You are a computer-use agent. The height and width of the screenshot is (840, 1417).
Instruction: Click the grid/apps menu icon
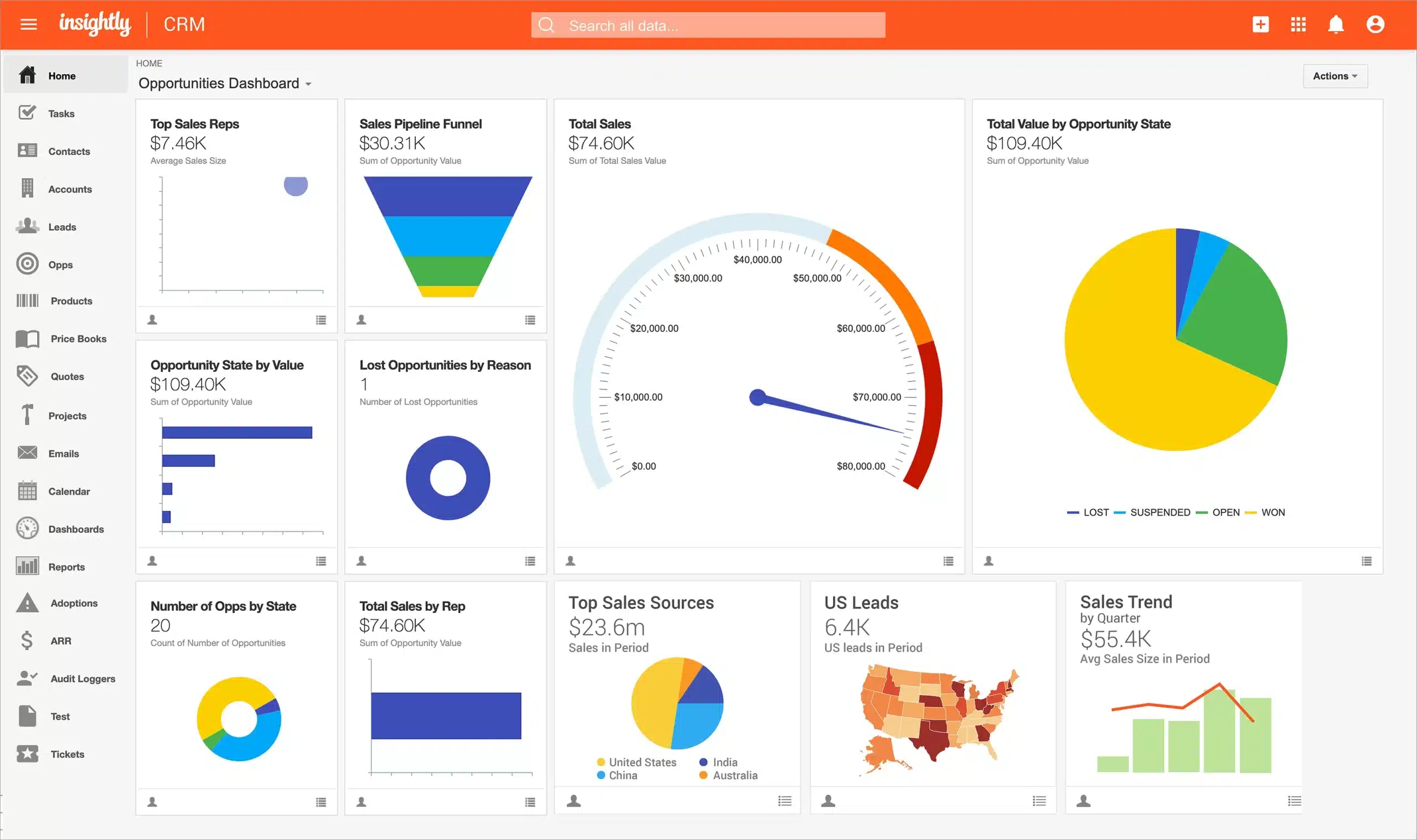1298,25
